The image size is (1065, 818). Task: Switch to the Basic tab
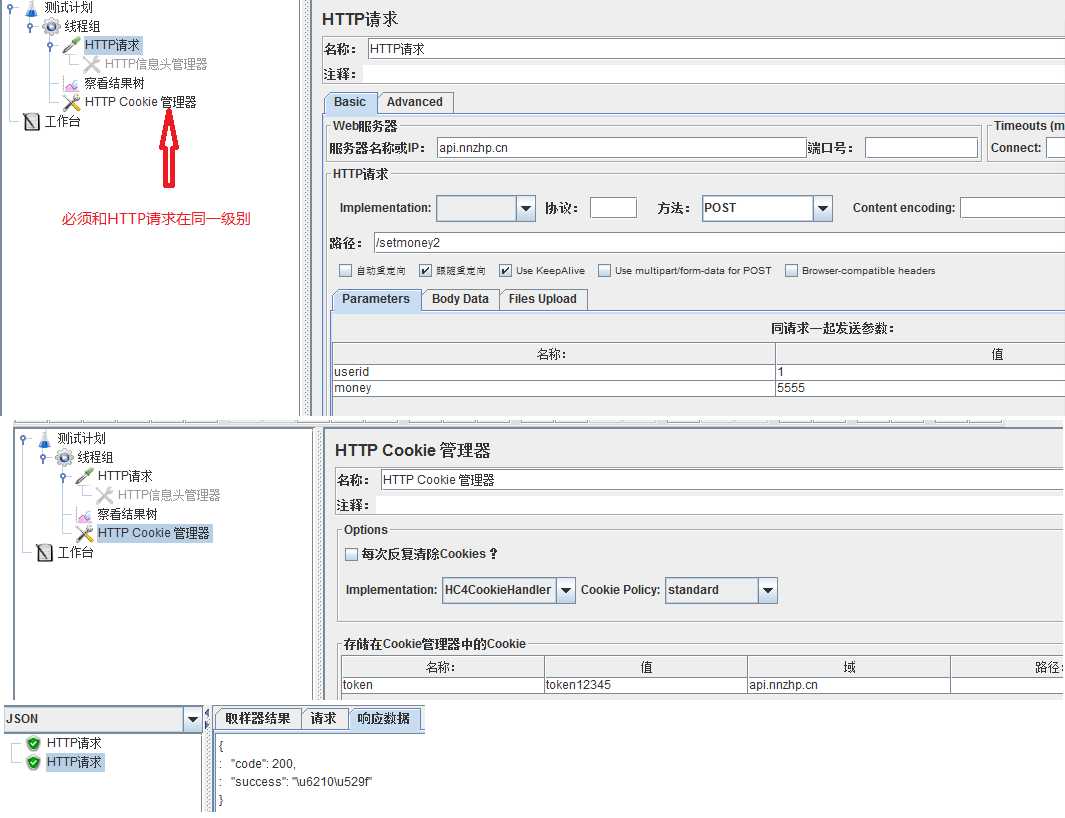click(350, 102)
